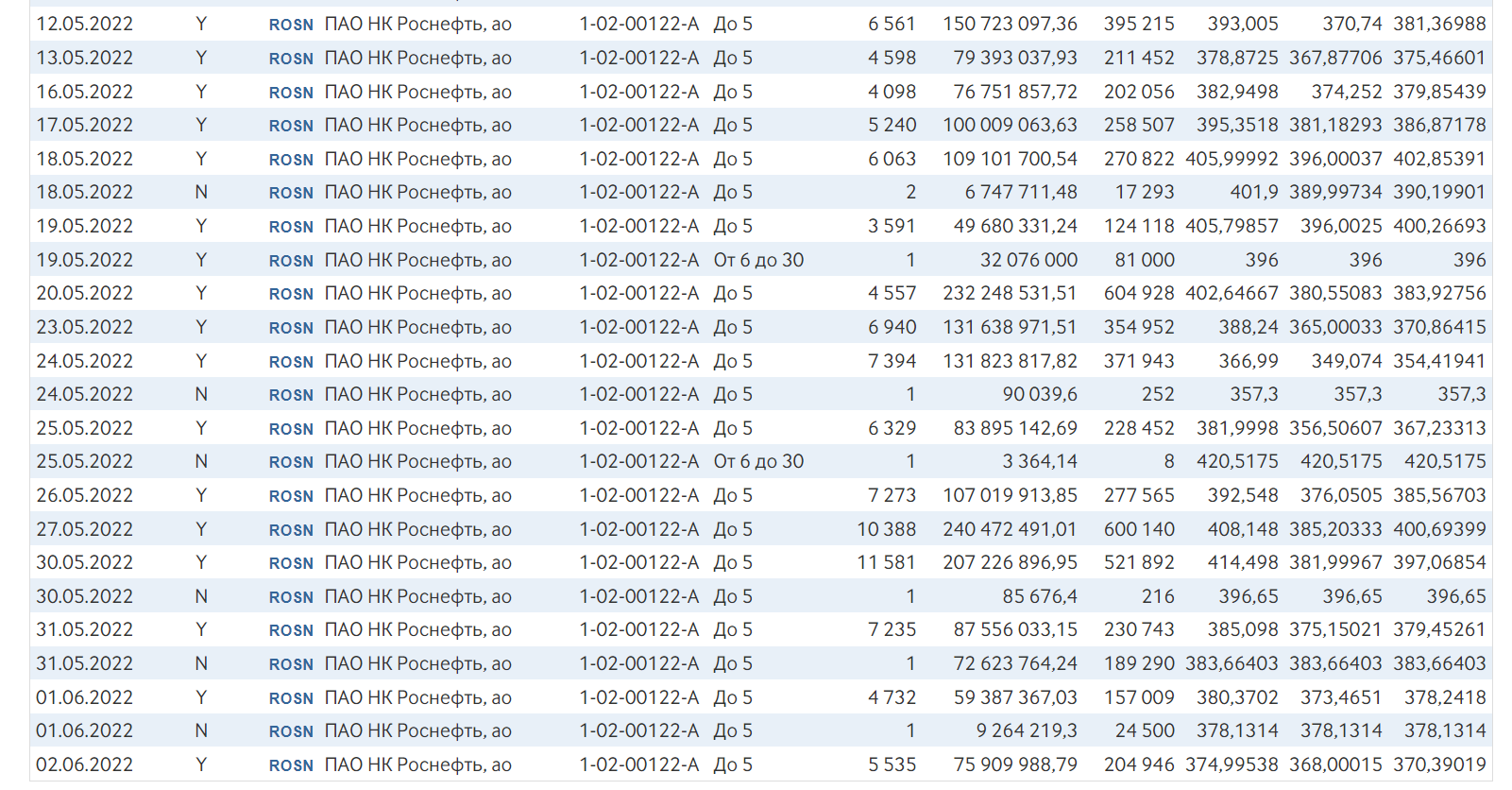Open the ROSN link in the 27.05.2022 row

pyautogui.click(x=291, y=530)
